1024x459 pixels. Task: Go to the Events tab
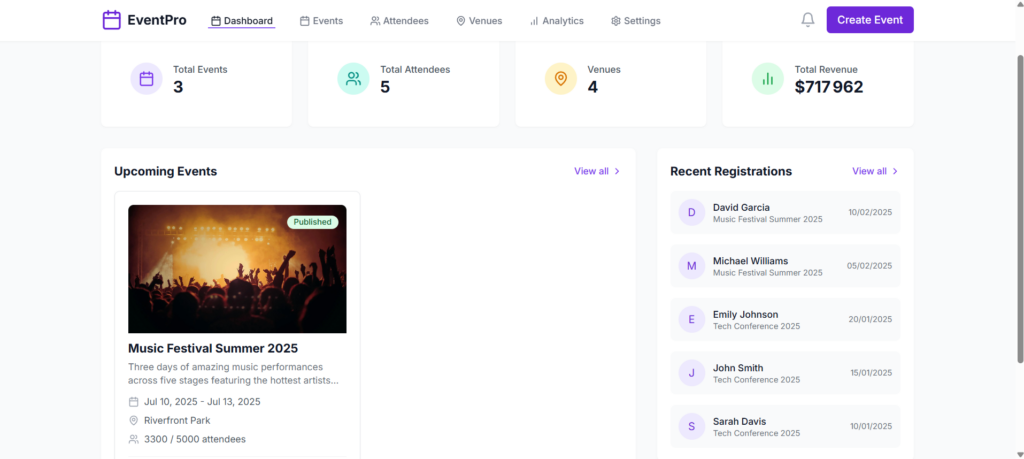[x=321, y=21]
